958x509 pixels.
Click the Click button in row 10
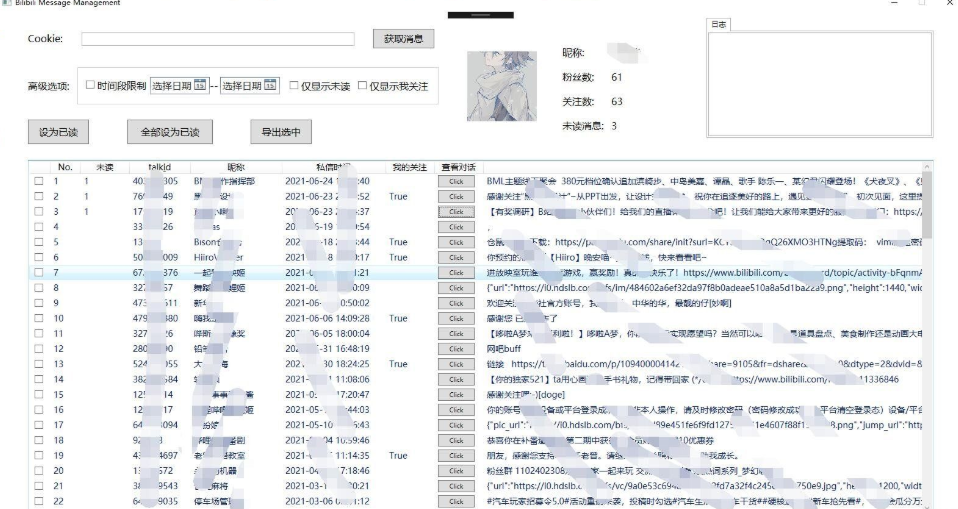pyautogui.click(x=456, y=318)
